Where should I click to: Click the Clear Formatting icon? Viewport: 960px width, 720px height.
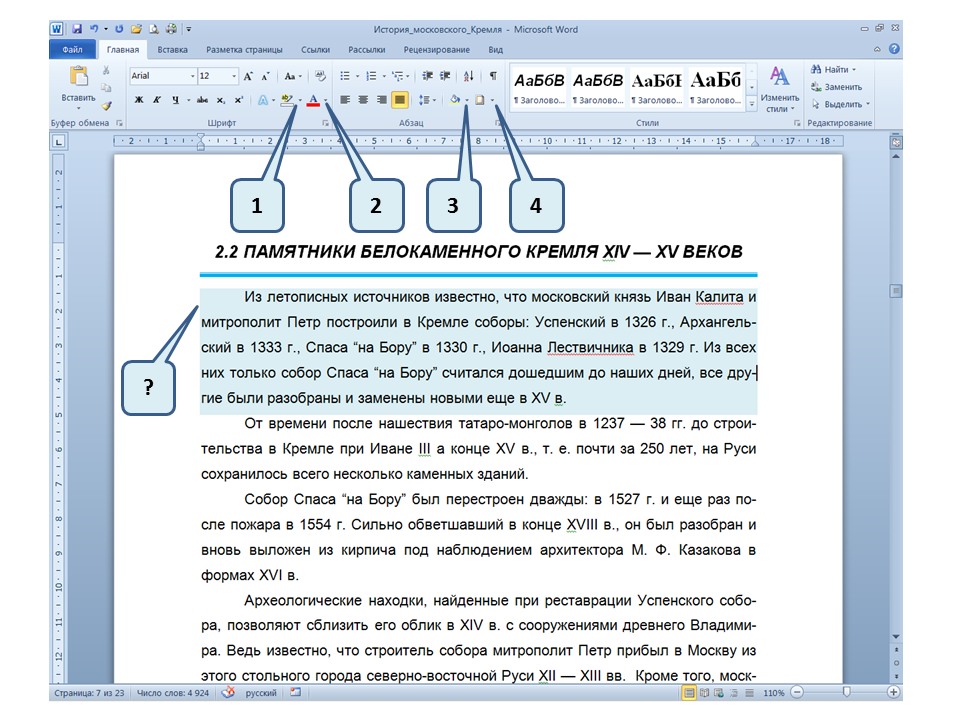(x=321, y=76)
